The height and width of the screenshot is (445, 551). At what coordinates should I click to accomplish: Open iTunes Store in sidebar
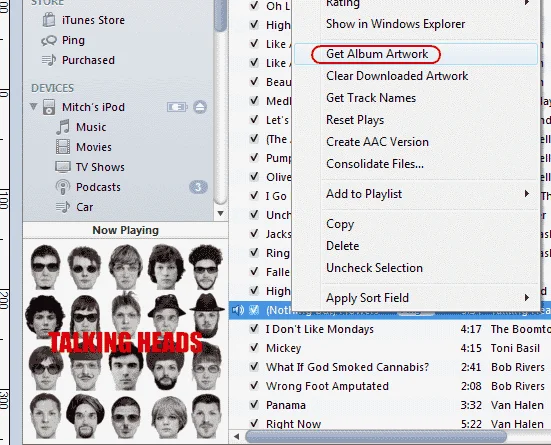pyautogui.click(x=93, y=20)
